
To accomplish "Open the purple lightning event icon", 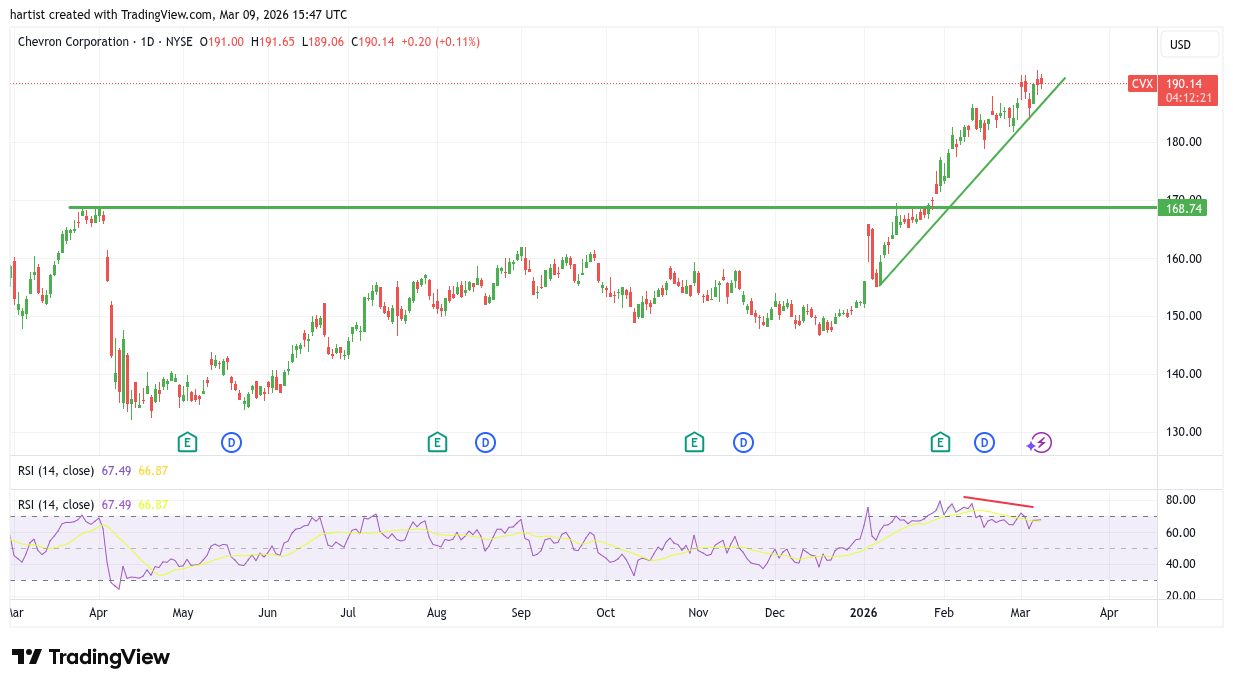I will [x=1041, y=442].
